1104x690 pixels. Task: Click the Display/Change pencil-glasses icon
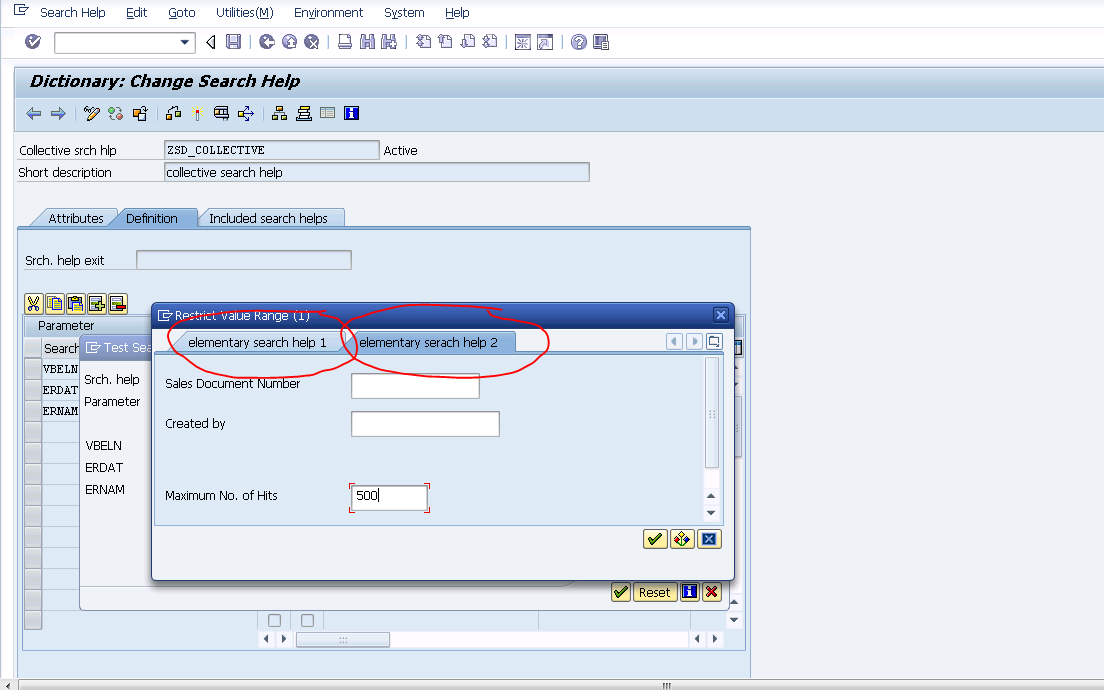tap(92, 113)
